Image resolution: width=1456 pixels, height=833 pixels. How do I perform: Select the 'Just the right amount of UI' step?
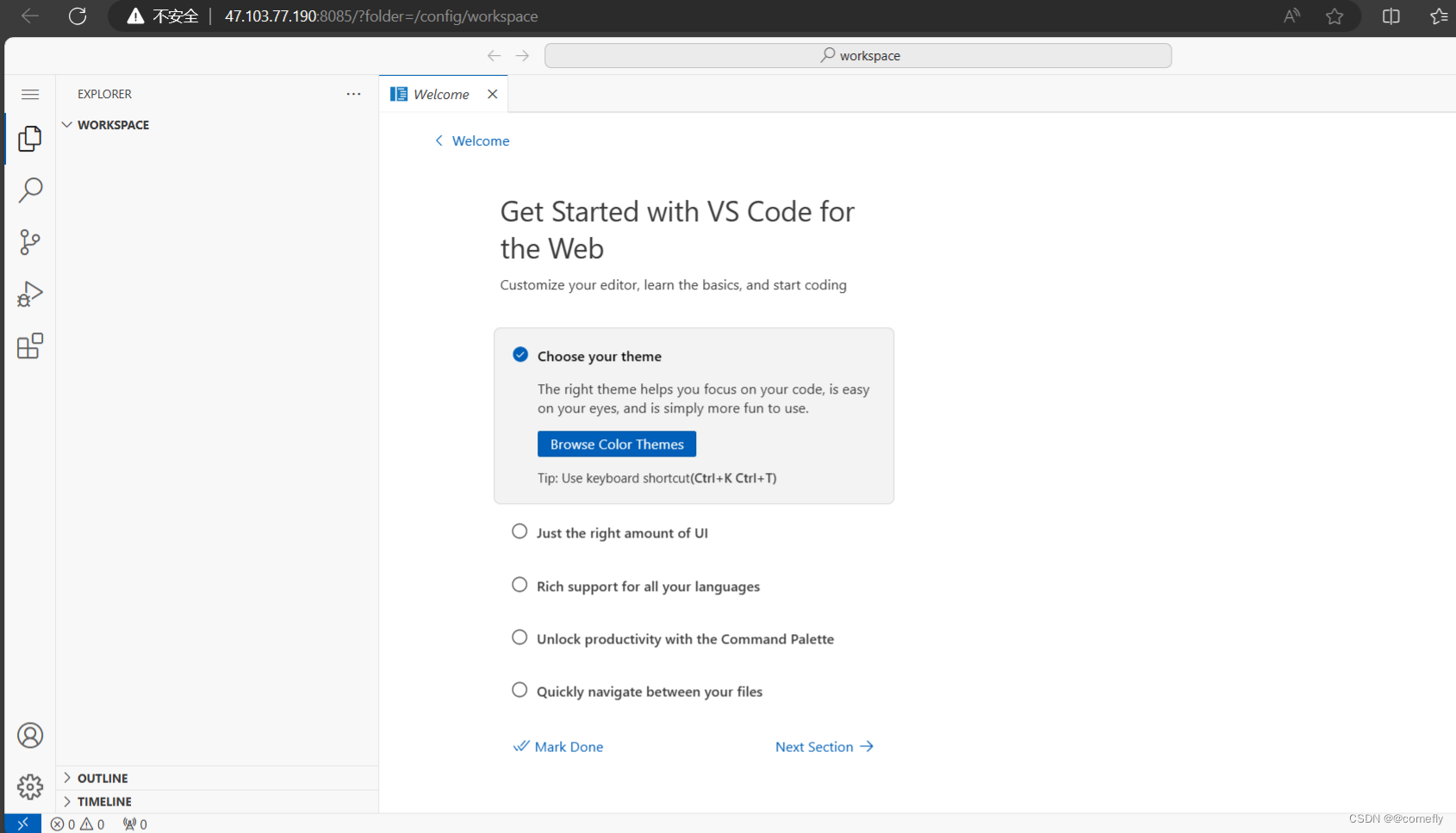pyautogui.click(x=621, y=533)
